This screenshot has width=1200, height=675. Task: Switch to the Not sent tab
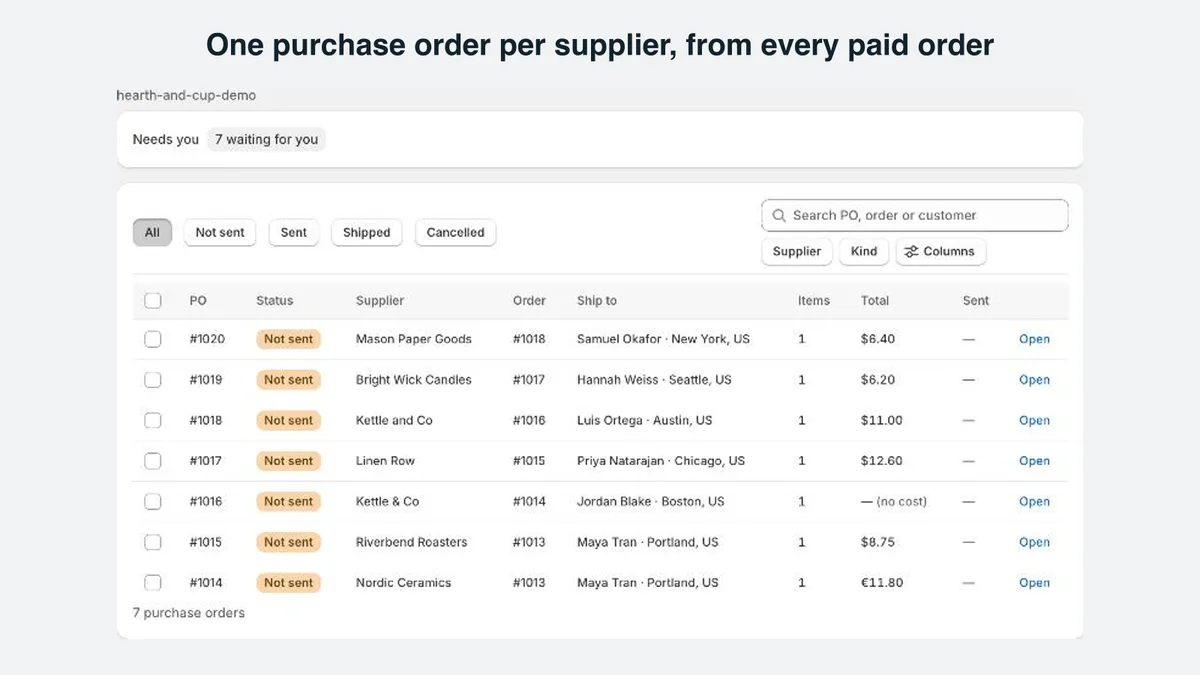coord(220,232)
